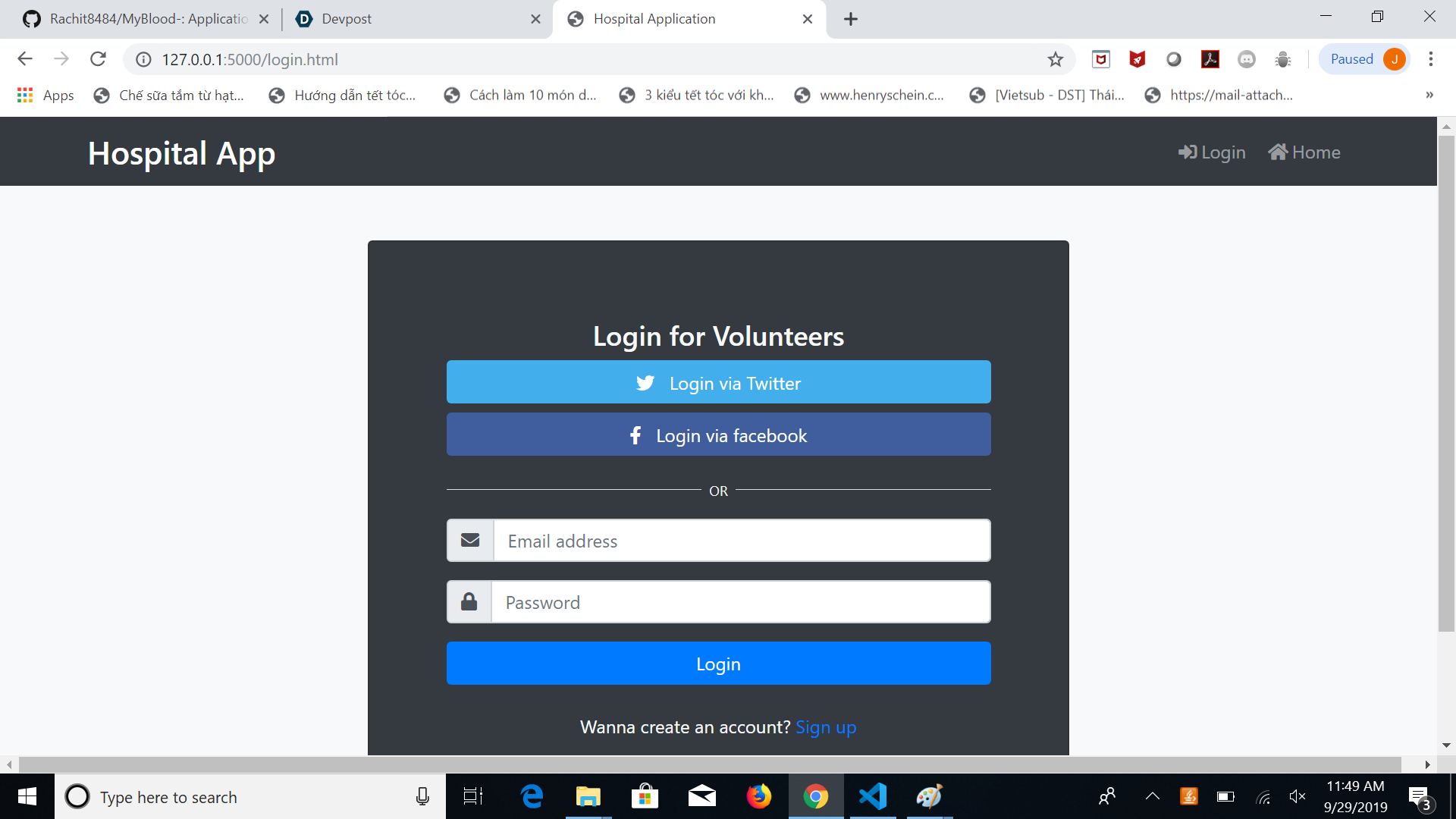Follow the Sign up link
The image size is (1456, 819).
coord(826,727)
